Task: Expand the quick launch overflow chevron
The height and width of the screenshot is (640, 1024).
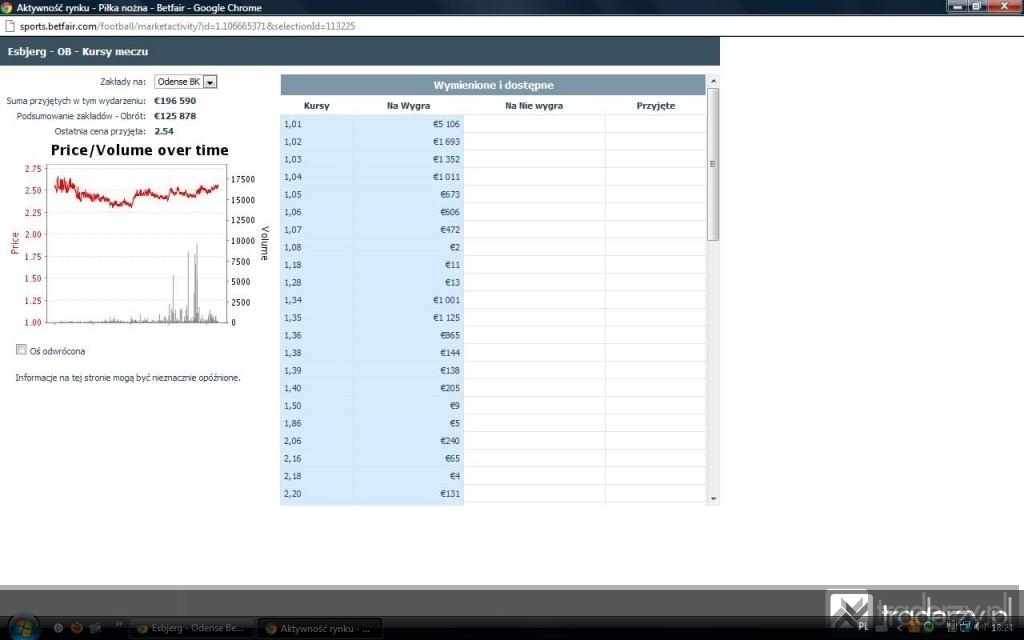Action: point(119,625)
